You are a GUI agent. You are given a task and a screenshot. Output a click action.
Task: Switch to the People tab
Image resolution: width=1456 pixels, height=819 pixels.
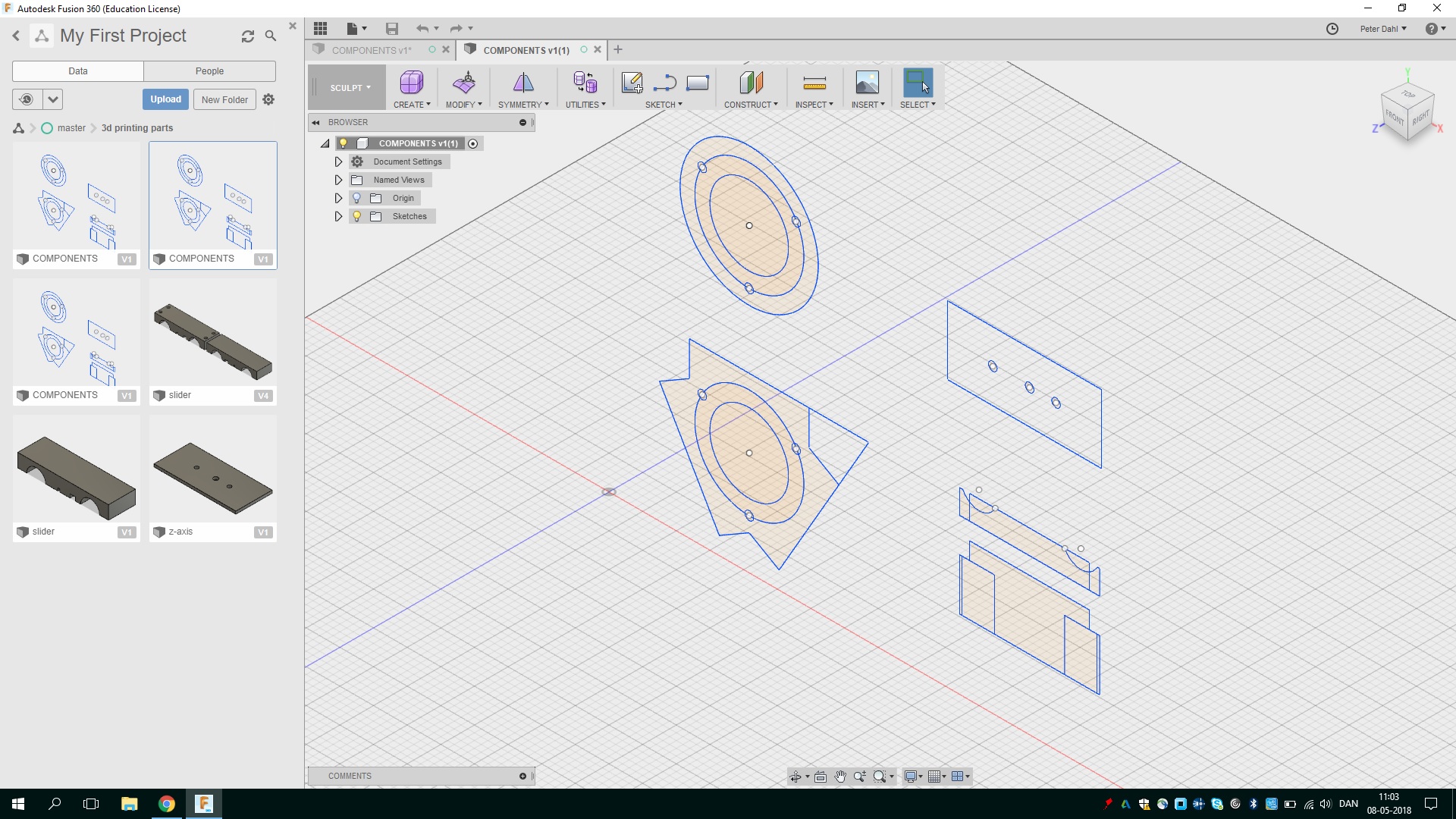tap(209, 71)
